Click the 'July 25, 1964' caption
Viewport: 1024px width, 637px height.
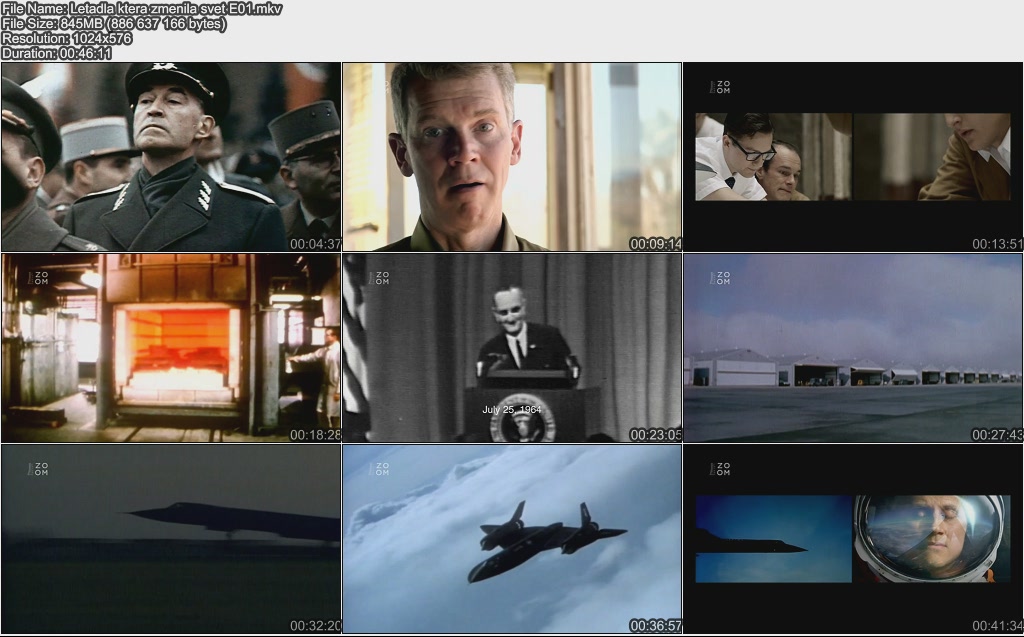(x=511, y=410)
